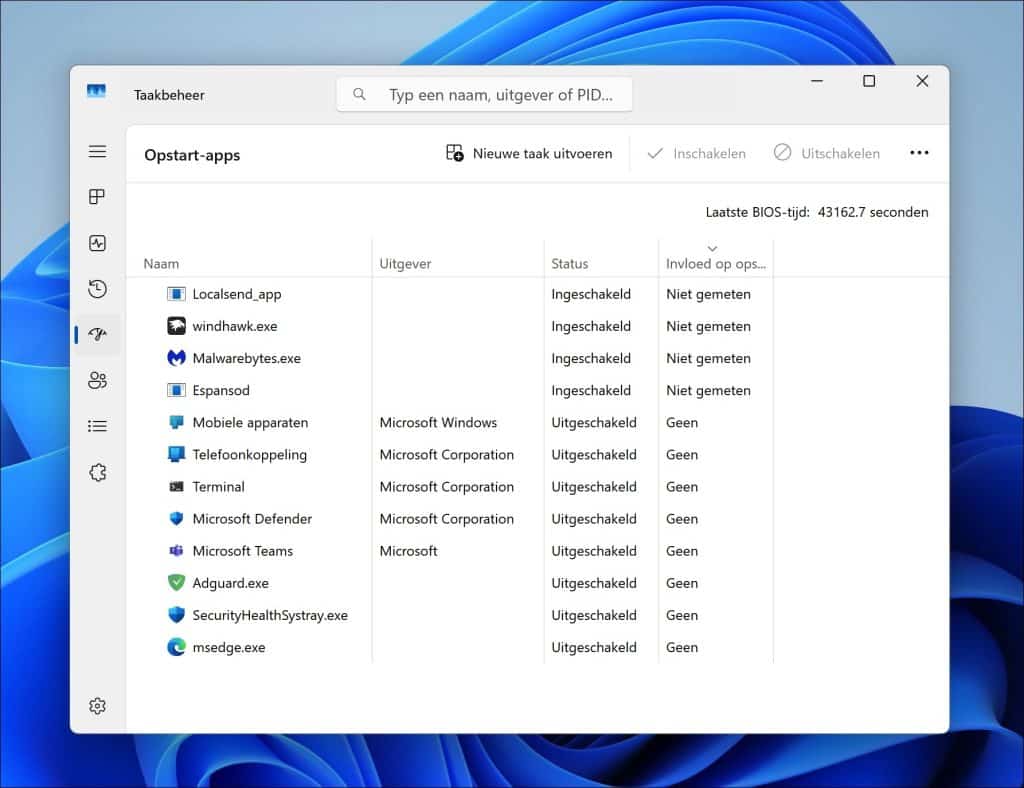The image size is (1024, 788).
Task: Select the msedge.exe row name
Action: click(x=229, y=648)
